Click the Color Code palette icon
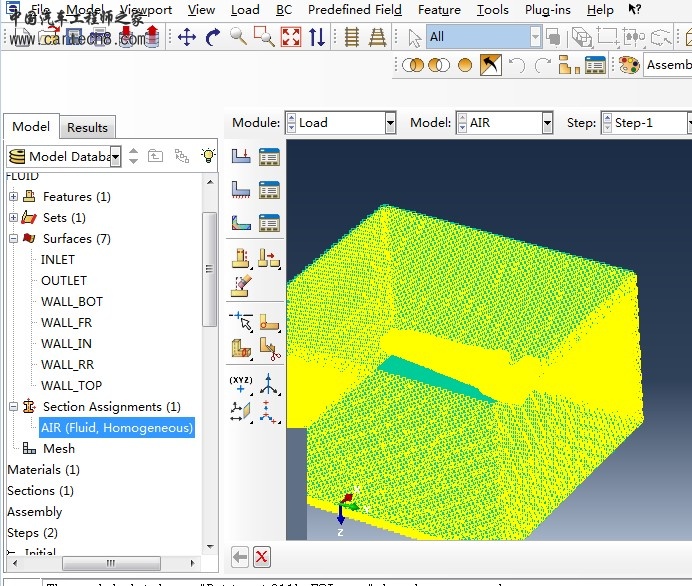This screenshot has height=586, width=692. (628, 65)
